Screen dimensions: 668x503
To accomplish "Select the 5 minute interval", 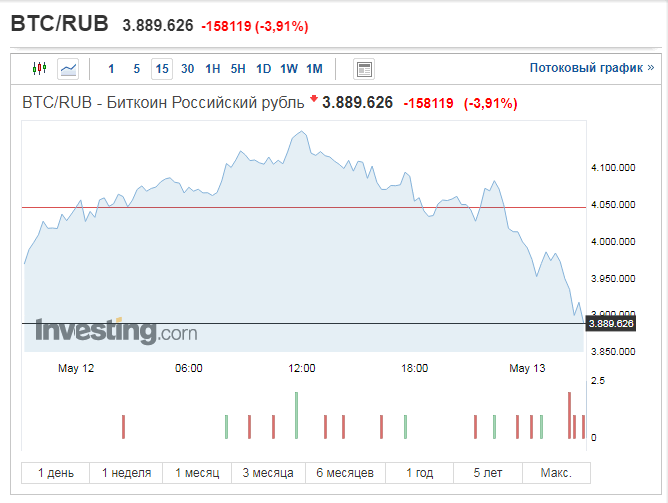I will click(136, 69).
